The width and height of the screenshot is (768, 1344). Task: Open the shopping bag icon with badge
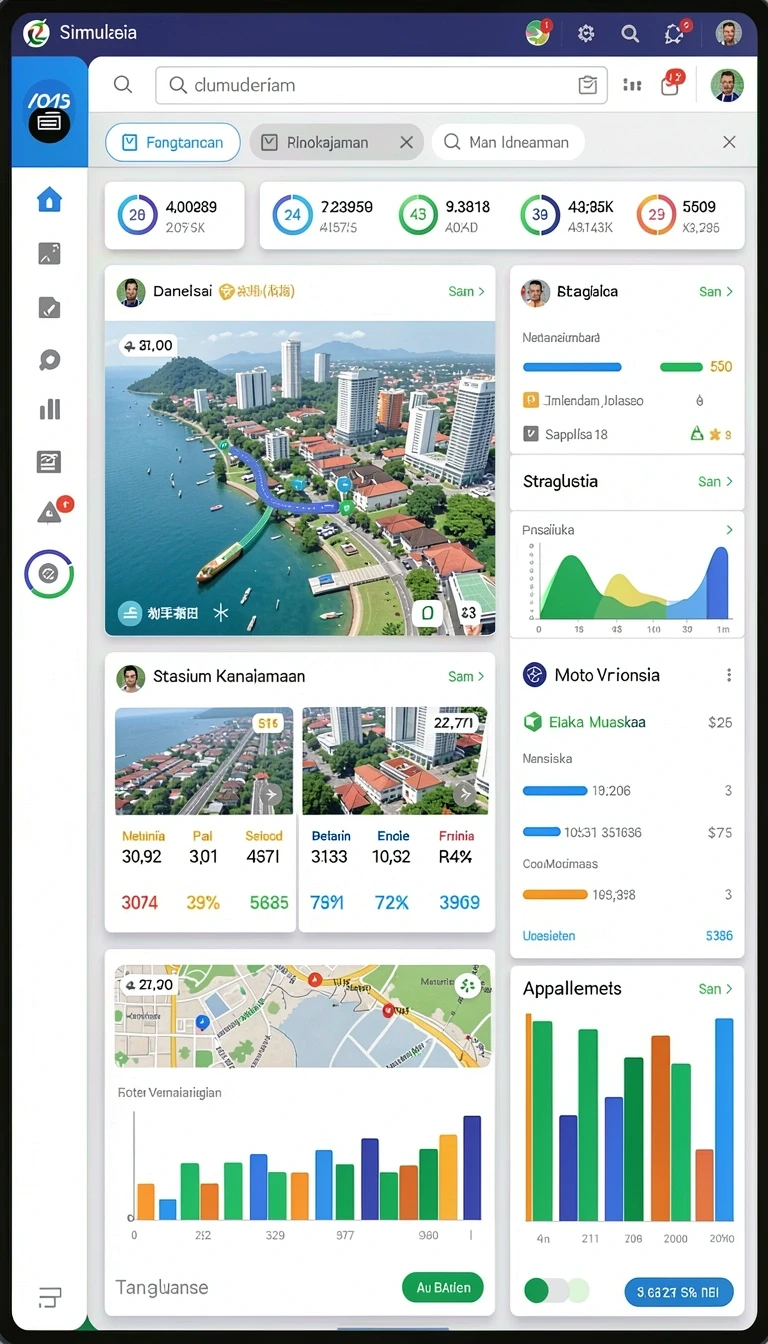point(671,85)
